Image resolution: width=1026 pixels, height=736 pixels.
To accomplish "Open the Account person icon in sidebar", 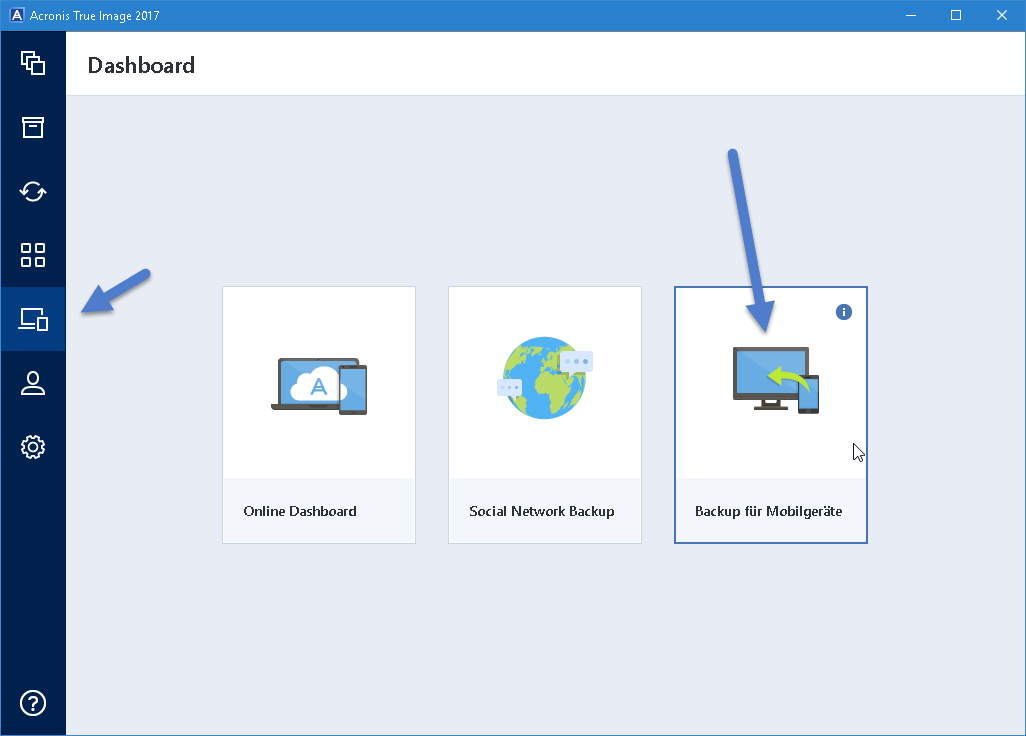I will (33, 383).
